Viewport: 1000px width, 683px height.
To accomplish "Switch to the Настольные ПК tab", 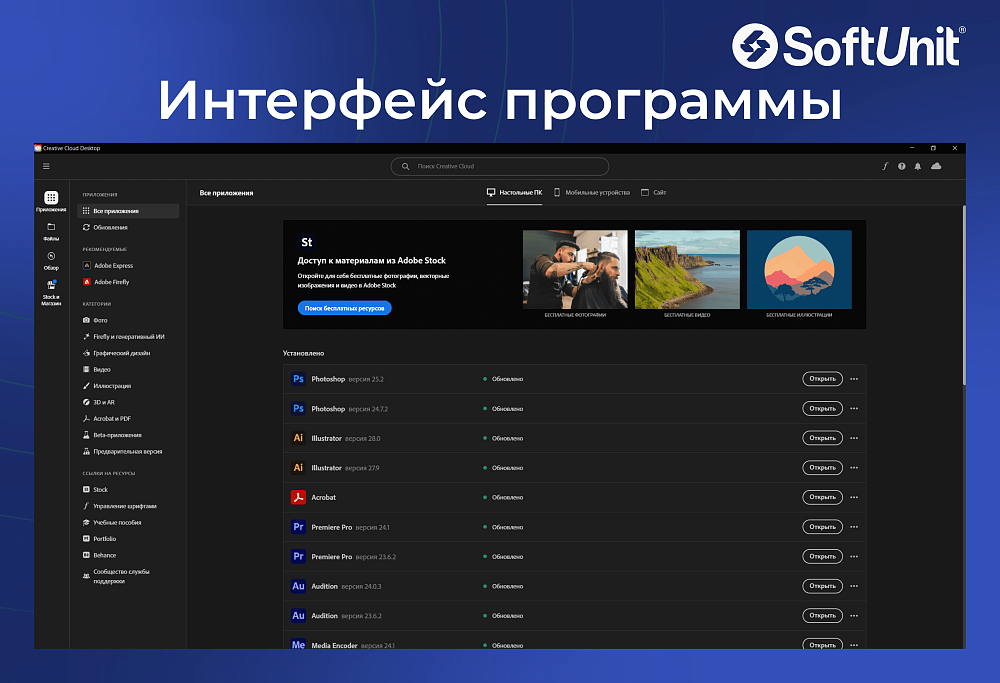I will pyautogui.click(x=515, y=193).
